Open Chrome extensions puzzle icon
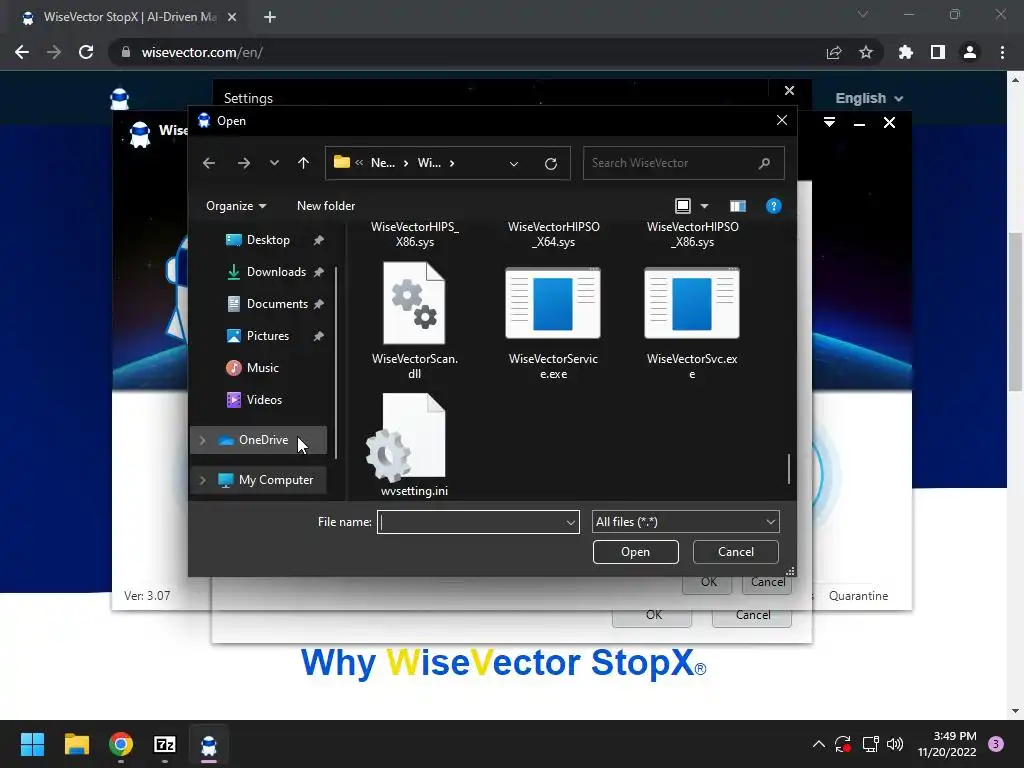 [906, 52]
